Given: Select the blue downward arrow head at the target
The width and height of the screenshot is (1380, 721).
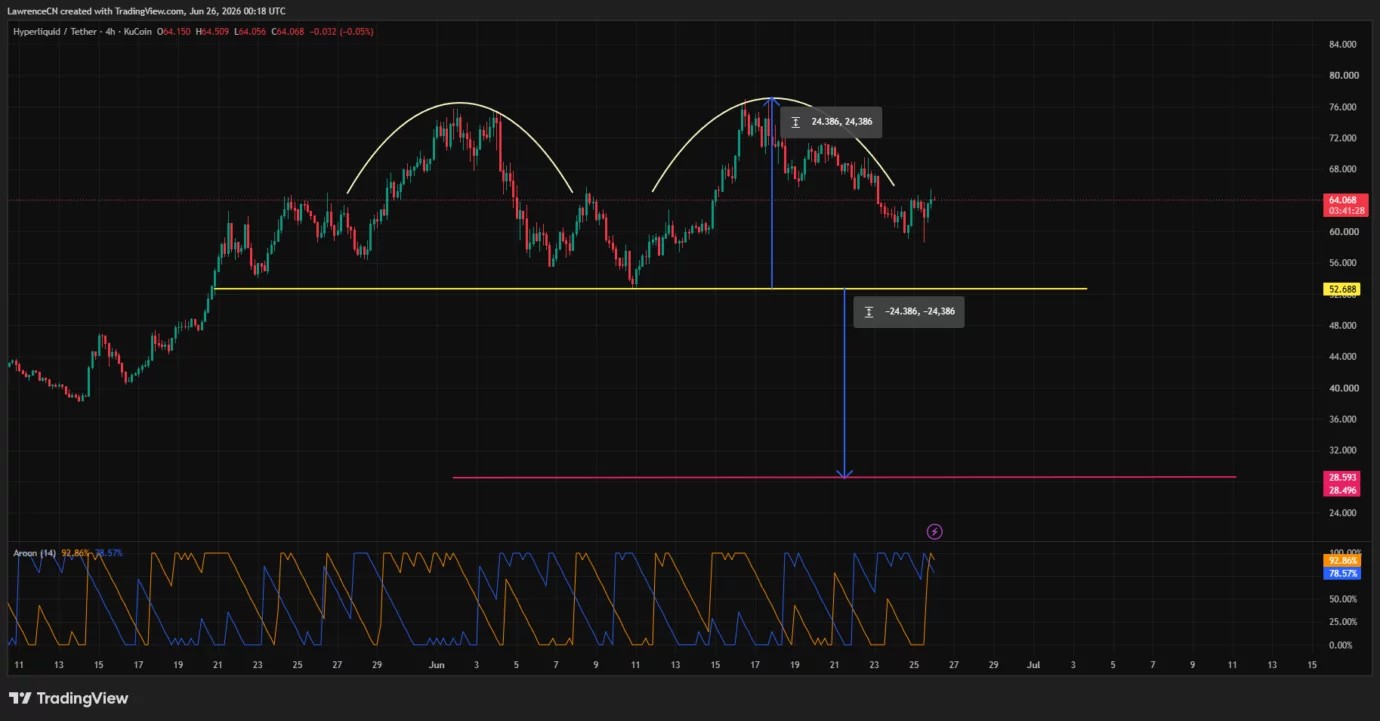Looking at the screenshot, I should 845,472.
